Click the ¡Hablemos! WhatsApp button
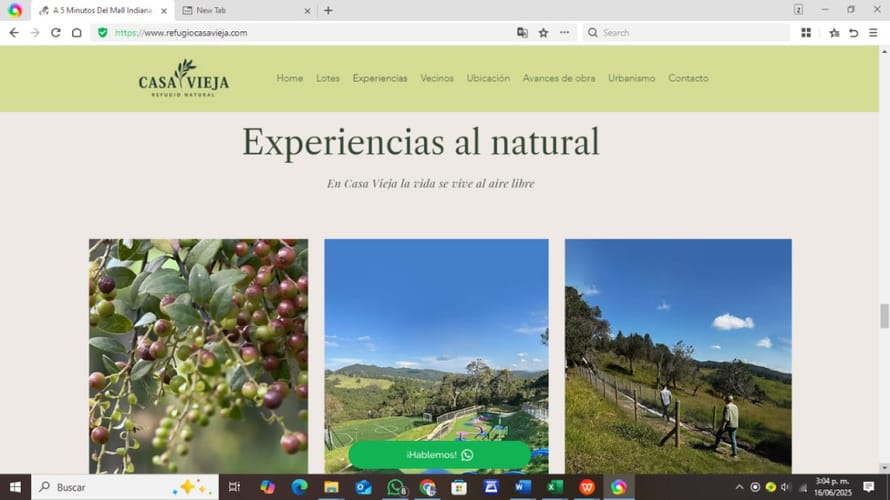890x500 pixels. coord(439,455)
